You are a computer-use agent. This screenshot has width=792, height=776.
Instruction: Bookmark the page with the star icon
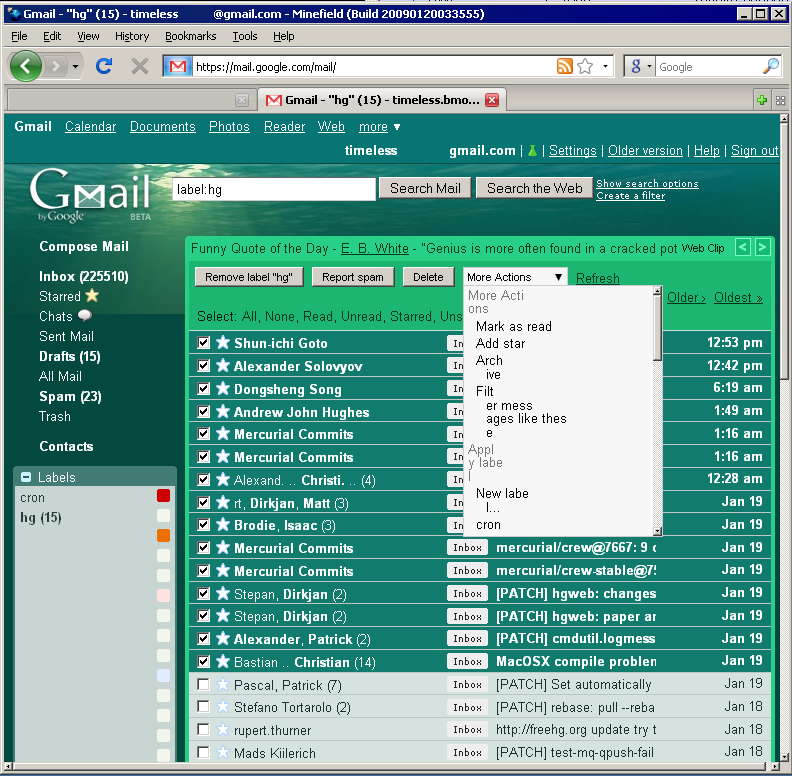[585, 66]
